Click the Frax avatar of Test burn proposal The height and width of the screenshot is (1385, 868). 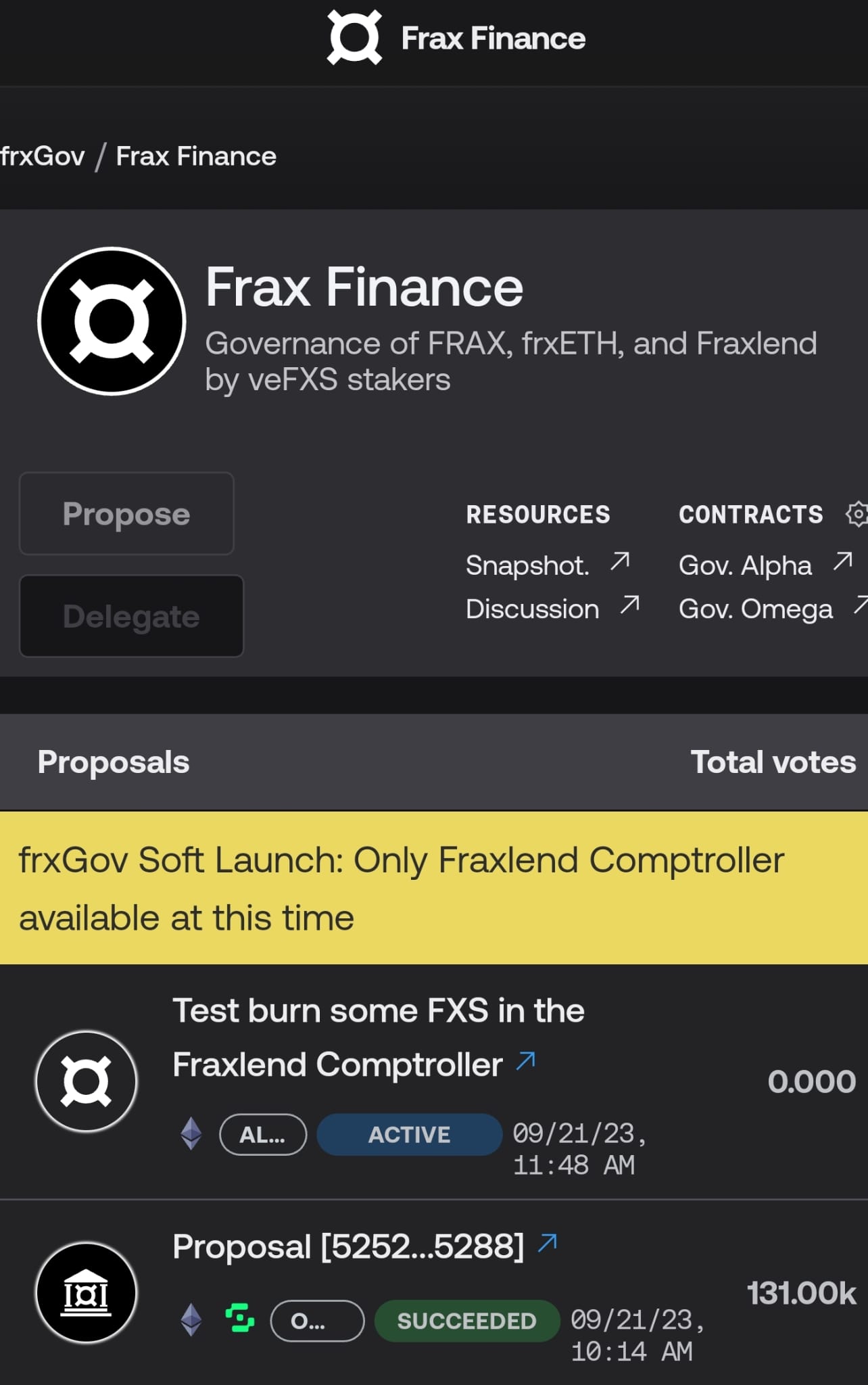pos(87,1081)
